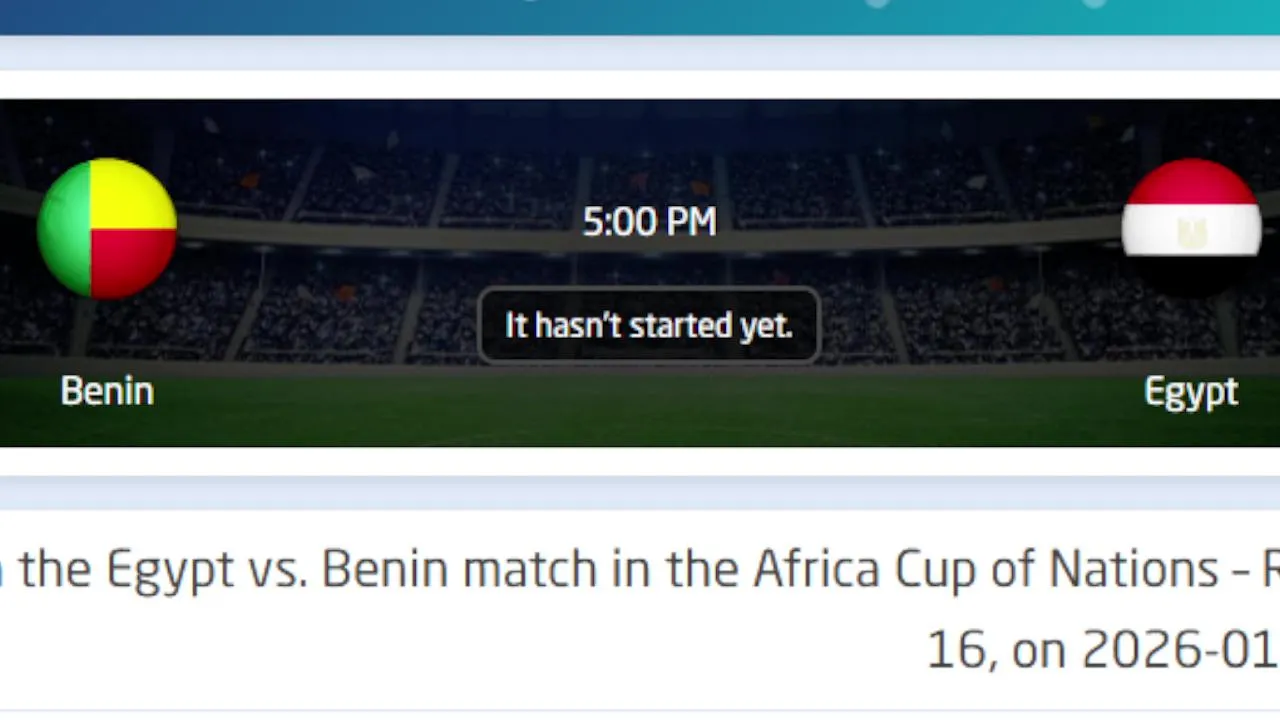Click the "16, on 2026-01" date text
This screenshot has height=720, width=1280.
coord(1100,650)
